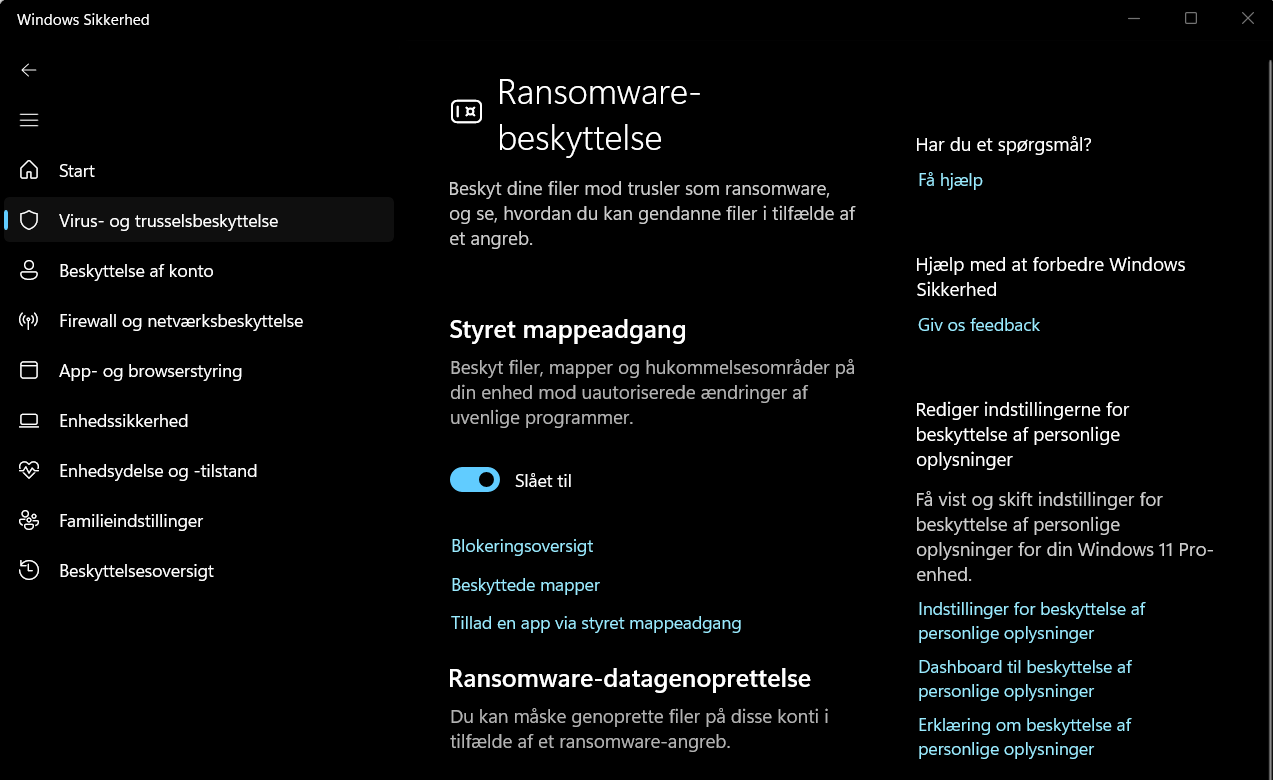Open Beskyttelsesoversigt in the sidebar
Viewport: 1273px width, 780px height.
tap(136, 571)
